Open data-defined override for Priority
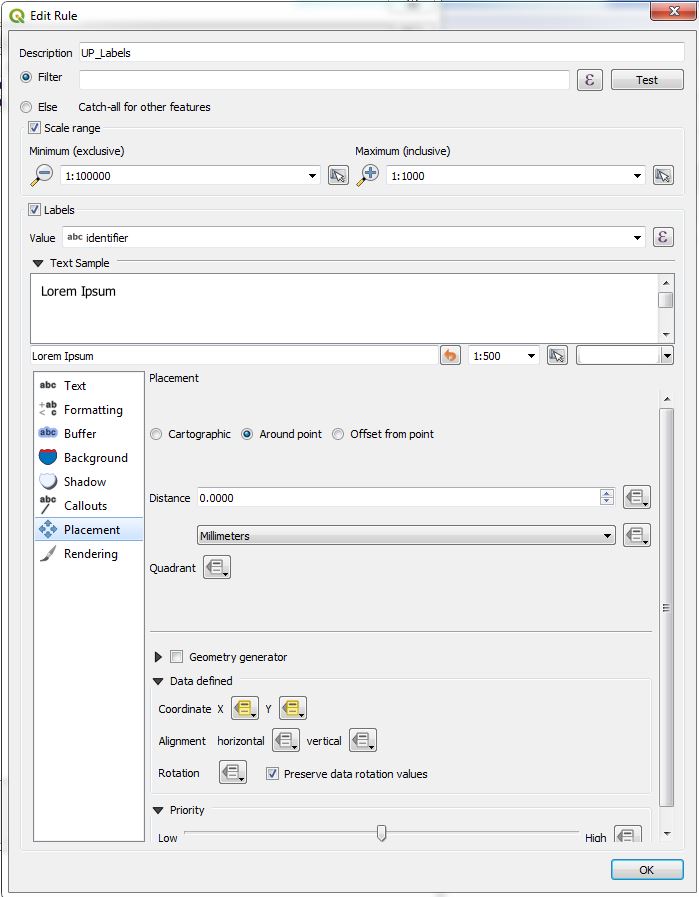The image size is (699, 897). pos(627,834)
